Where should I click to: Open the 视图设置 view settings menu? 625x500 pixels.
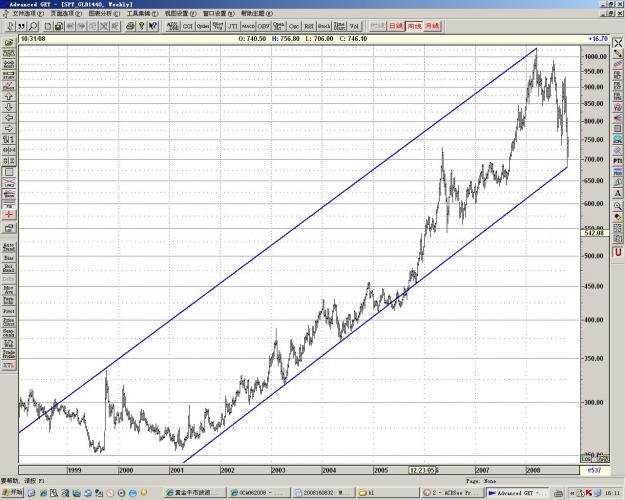pos(181,13)
